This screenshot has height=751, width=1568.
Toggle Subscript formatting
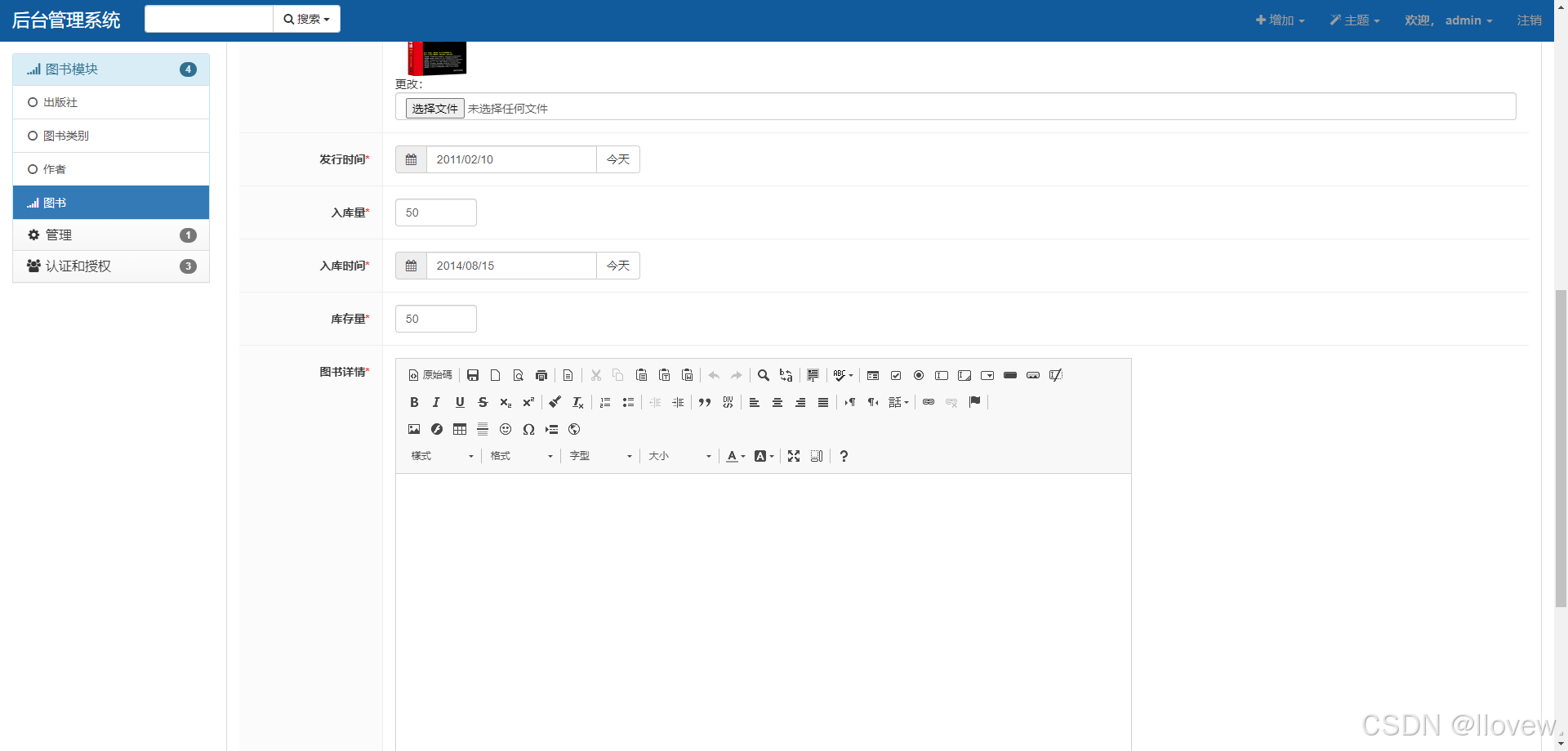click(x=506, y=402)
